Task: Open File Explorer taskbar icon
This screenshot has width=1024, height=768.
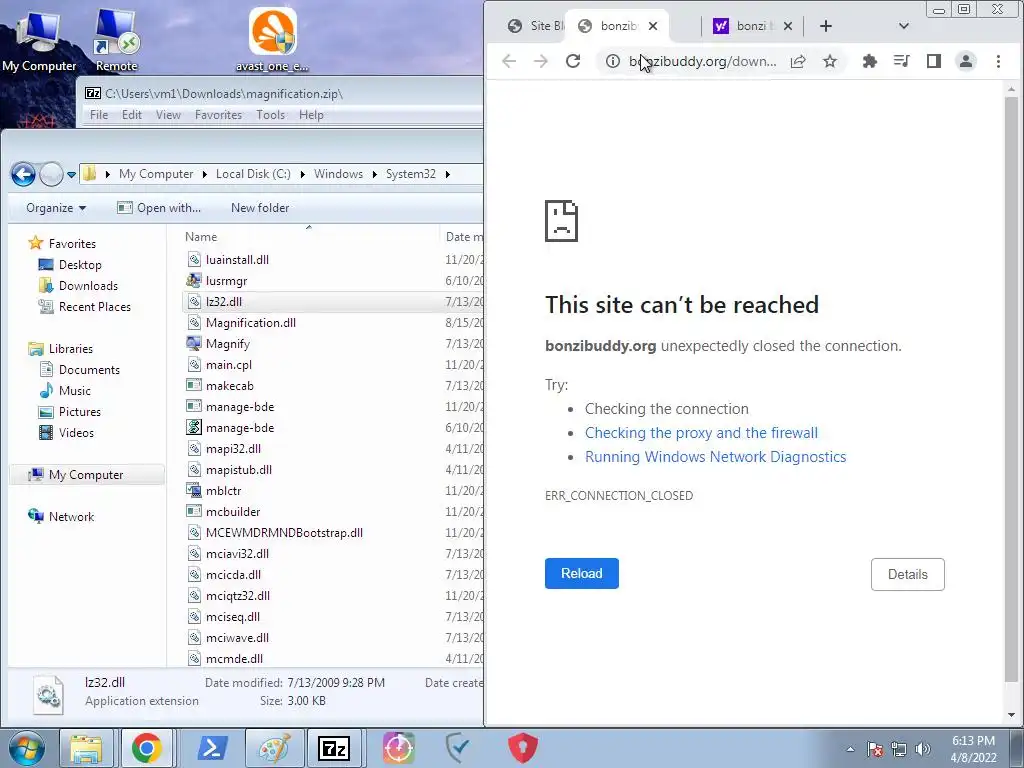Action: click(86, 748)
